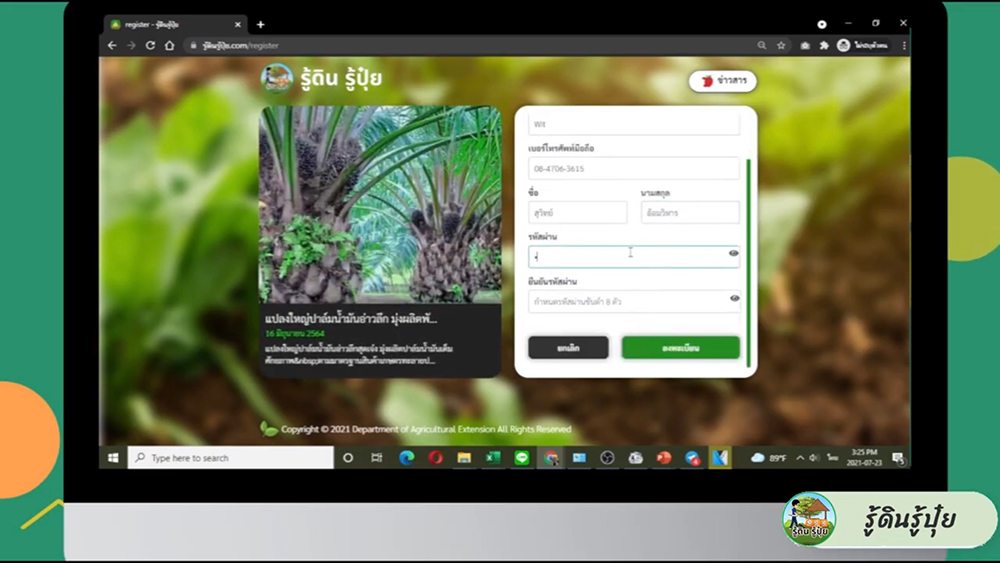1000x563 pixels.
Task: Bookmark this page with the star icon
Action: 781,45
